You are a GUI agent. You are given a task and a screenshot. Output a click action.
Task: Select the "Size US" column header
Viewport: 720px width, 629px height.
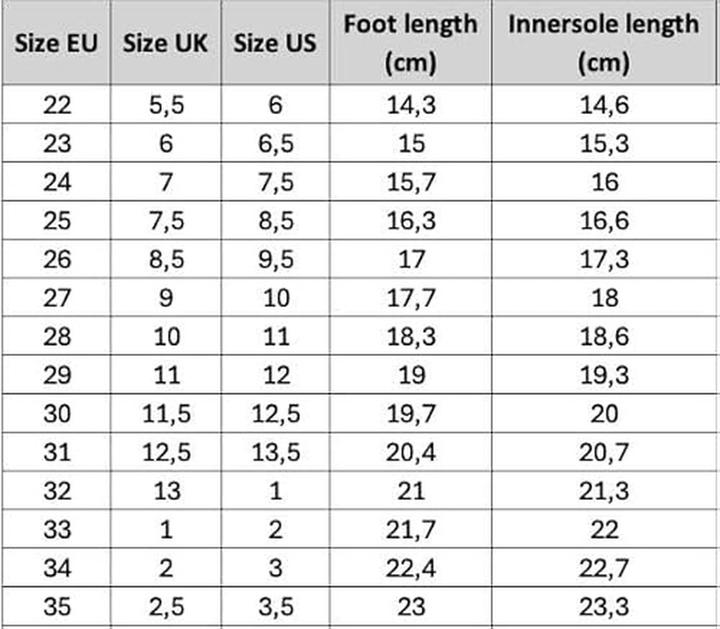[x=275, y=45]
